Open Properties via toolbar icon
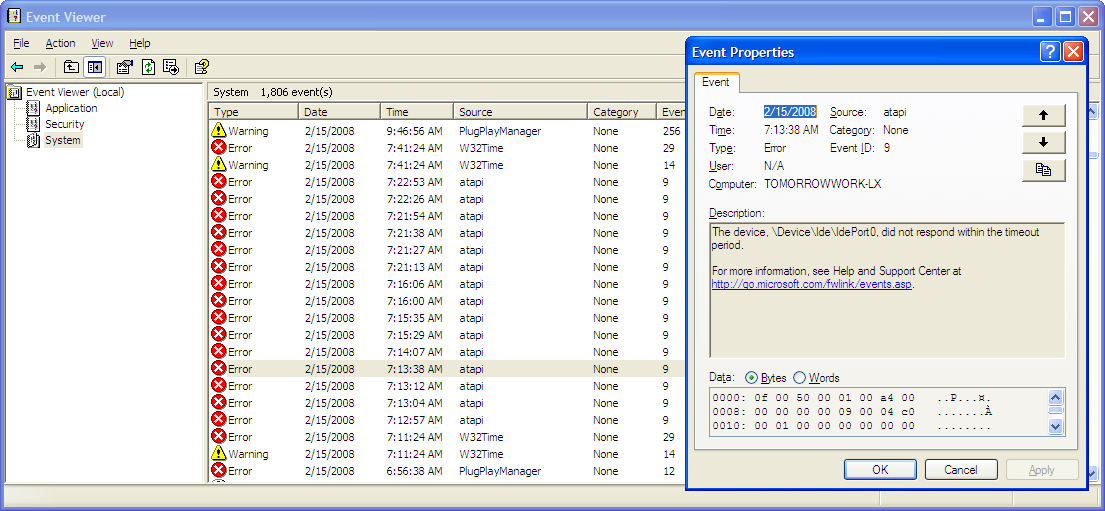This screenshot has height=511, width=1105. point(125,67)
